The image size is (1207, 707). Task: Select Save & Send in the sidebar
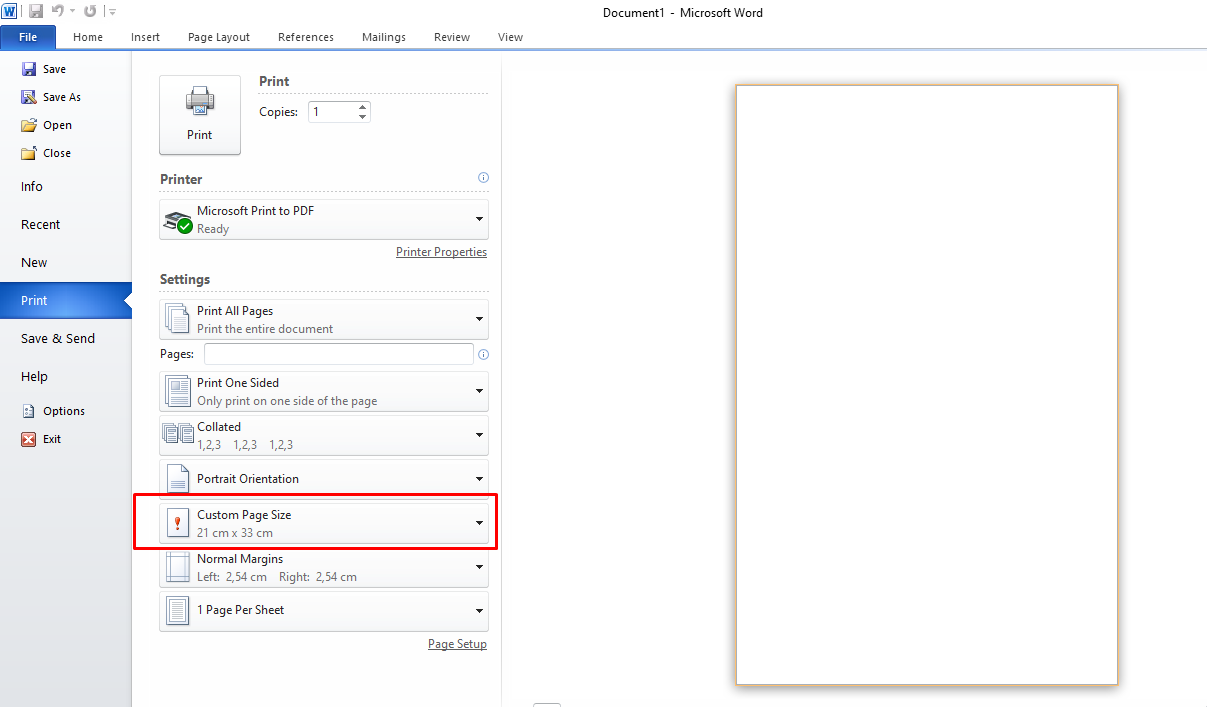[x=58, y=338]
